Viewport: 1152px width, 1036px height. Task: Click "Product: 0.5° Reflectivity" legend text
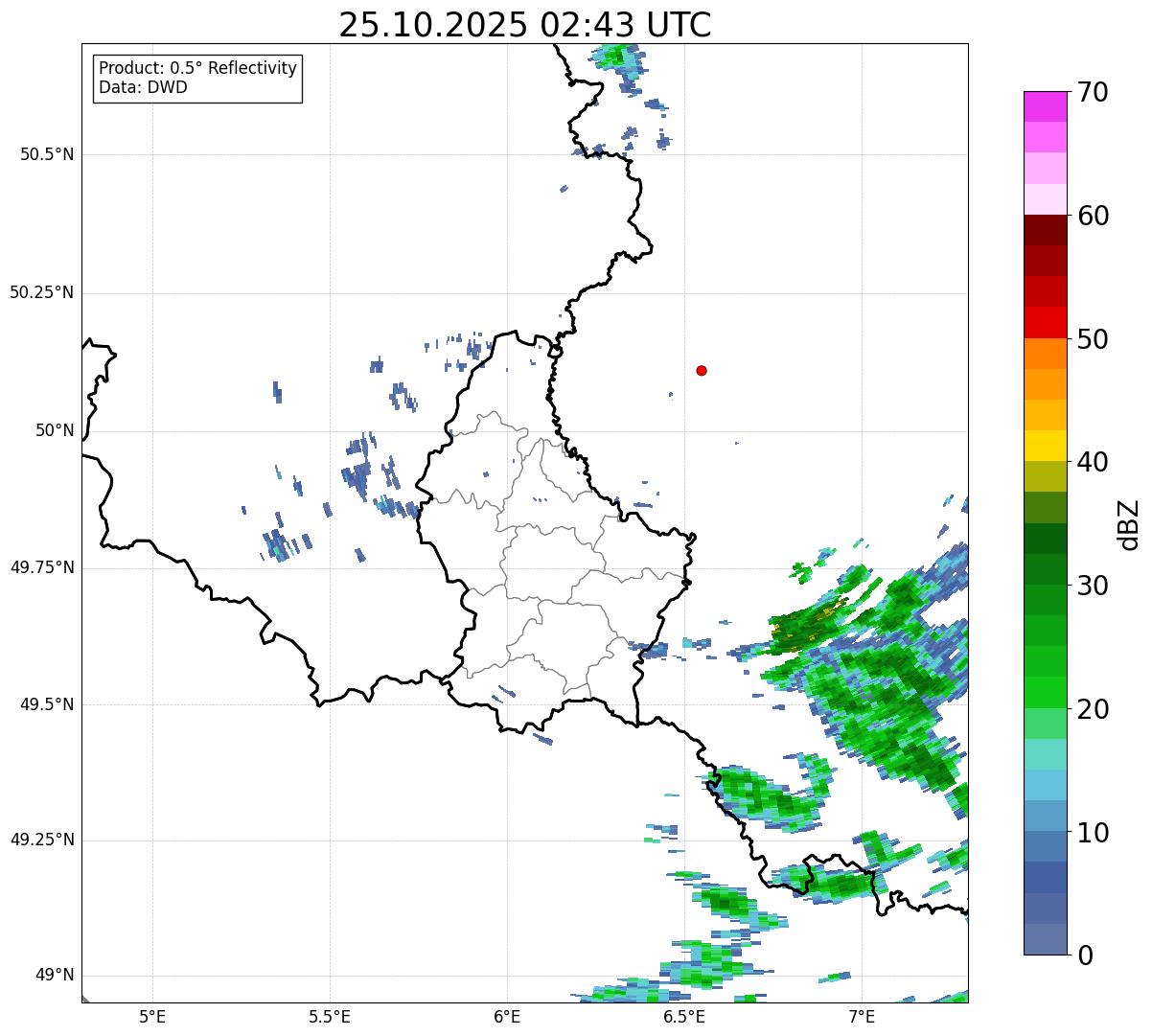pyautogui.click(x=197, y=69)
